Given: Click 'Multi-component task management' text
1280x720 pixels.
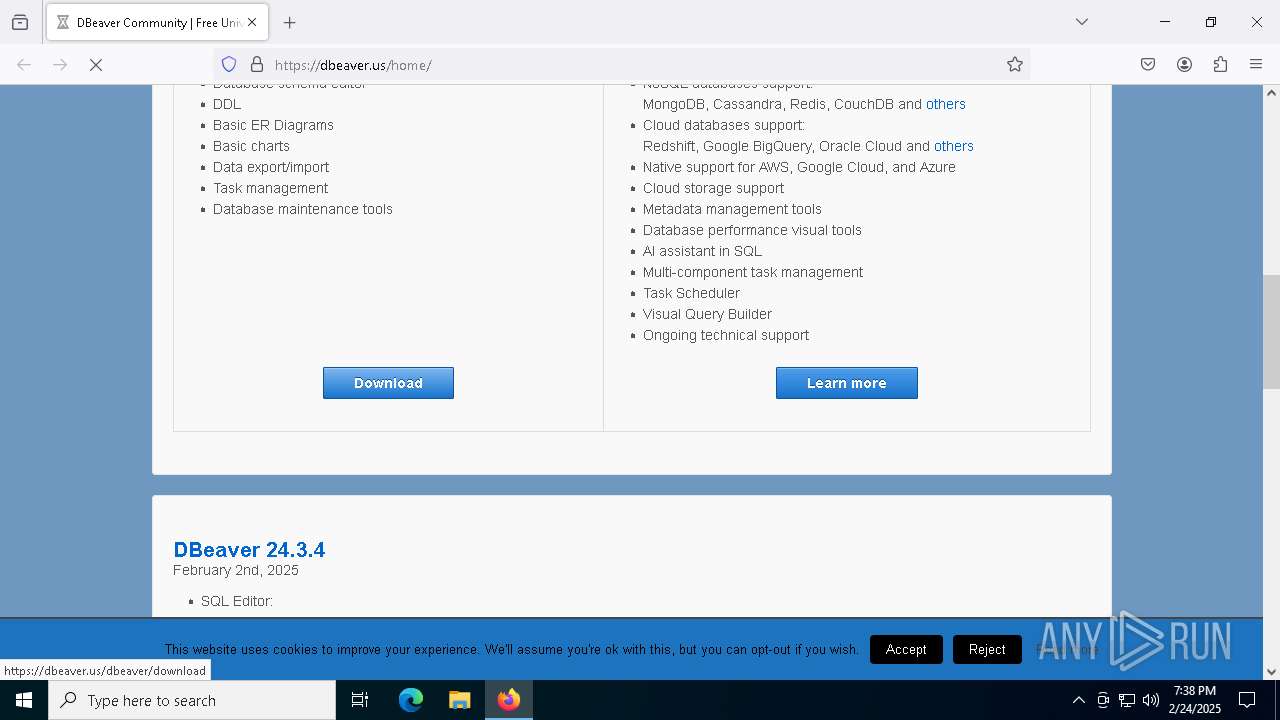Looking at the screenshot, I should pyautogui.click(x=753, y=272).
